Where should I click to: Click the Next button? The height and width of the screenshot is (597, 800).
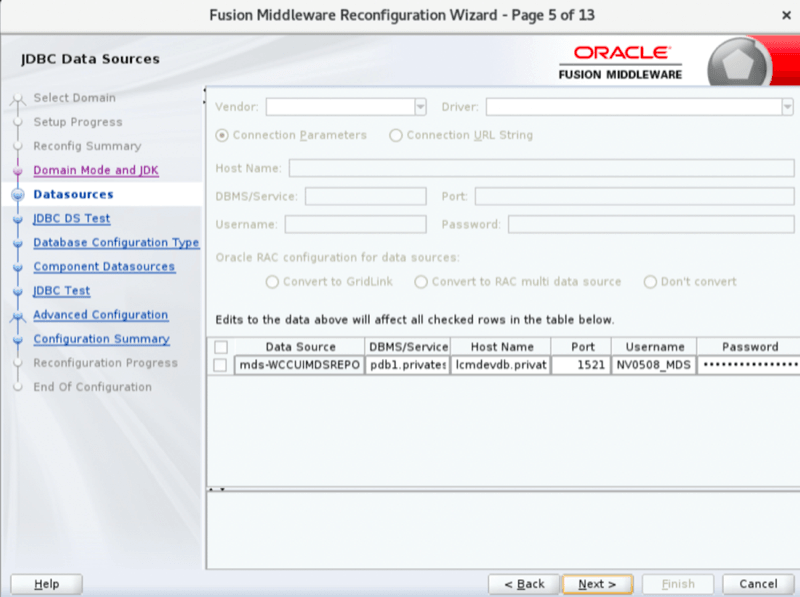pos(597,584)
